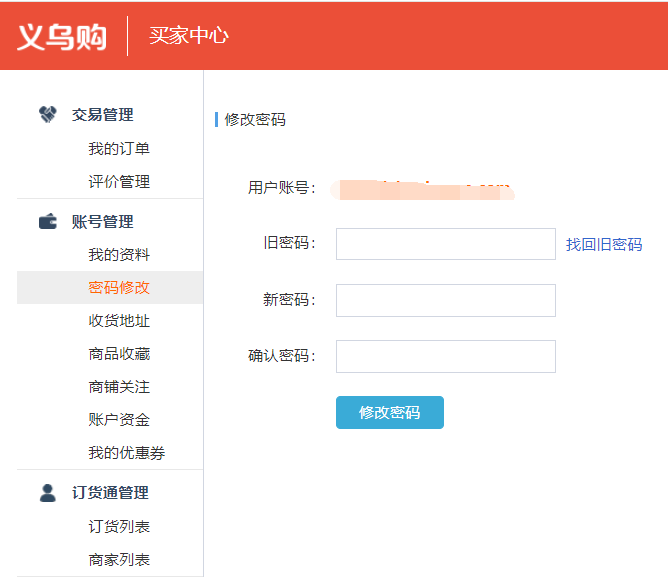Viewport: 668px width, 584px height.
Task: Click the 找回旧密码 link
Action: 604,245
